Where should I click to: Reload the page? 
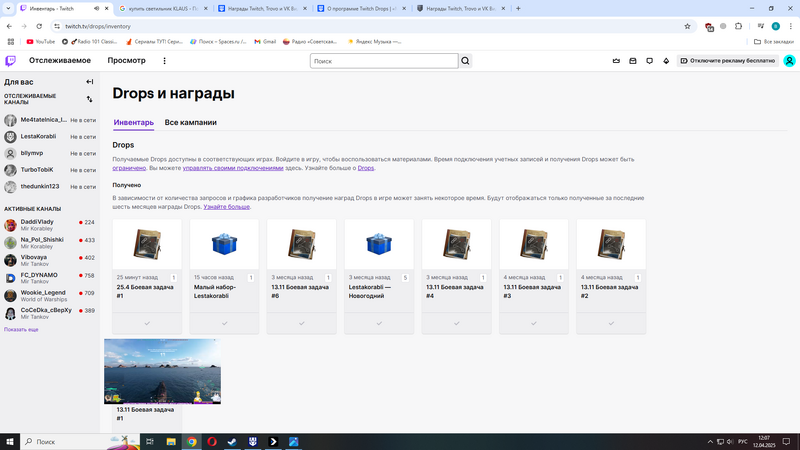(39, 26)
